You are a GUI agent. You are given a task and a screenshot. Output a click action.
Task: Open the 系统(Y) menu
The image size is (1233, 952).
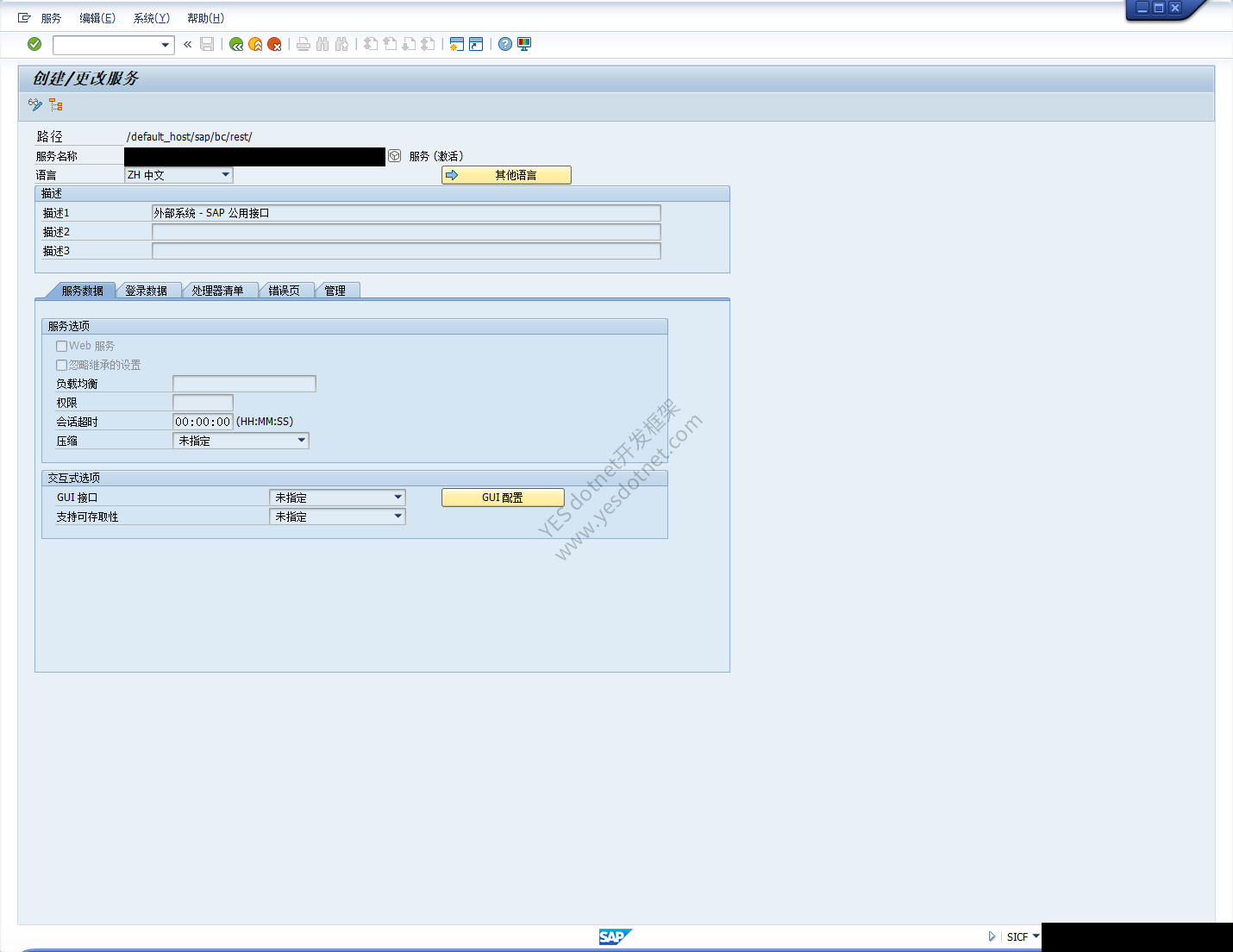click(152, 18)
